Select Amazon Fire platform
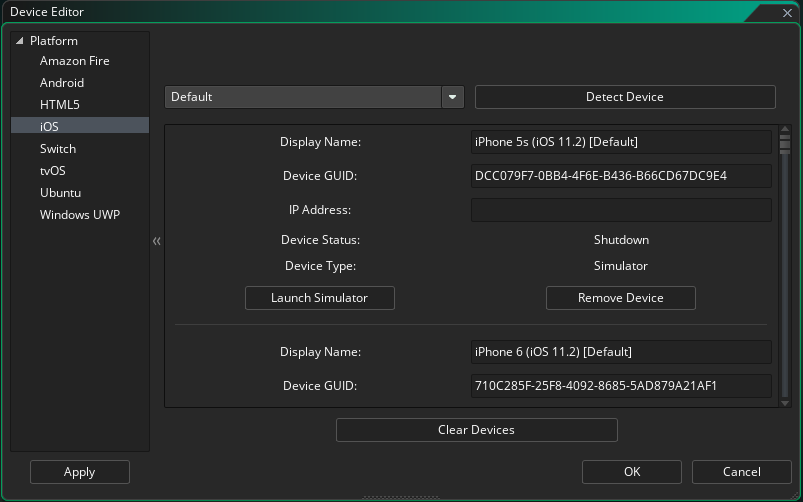Screen dimensions: 803x502 (x=75, y=61)
